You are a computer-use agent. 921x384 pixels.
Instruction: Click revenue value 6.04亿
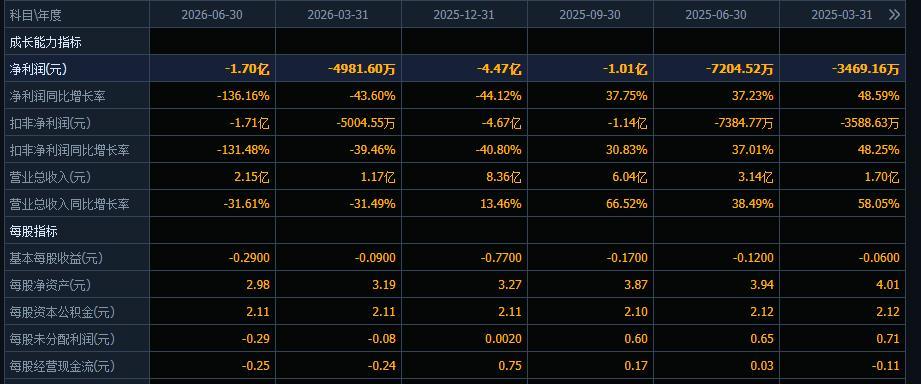629,177
